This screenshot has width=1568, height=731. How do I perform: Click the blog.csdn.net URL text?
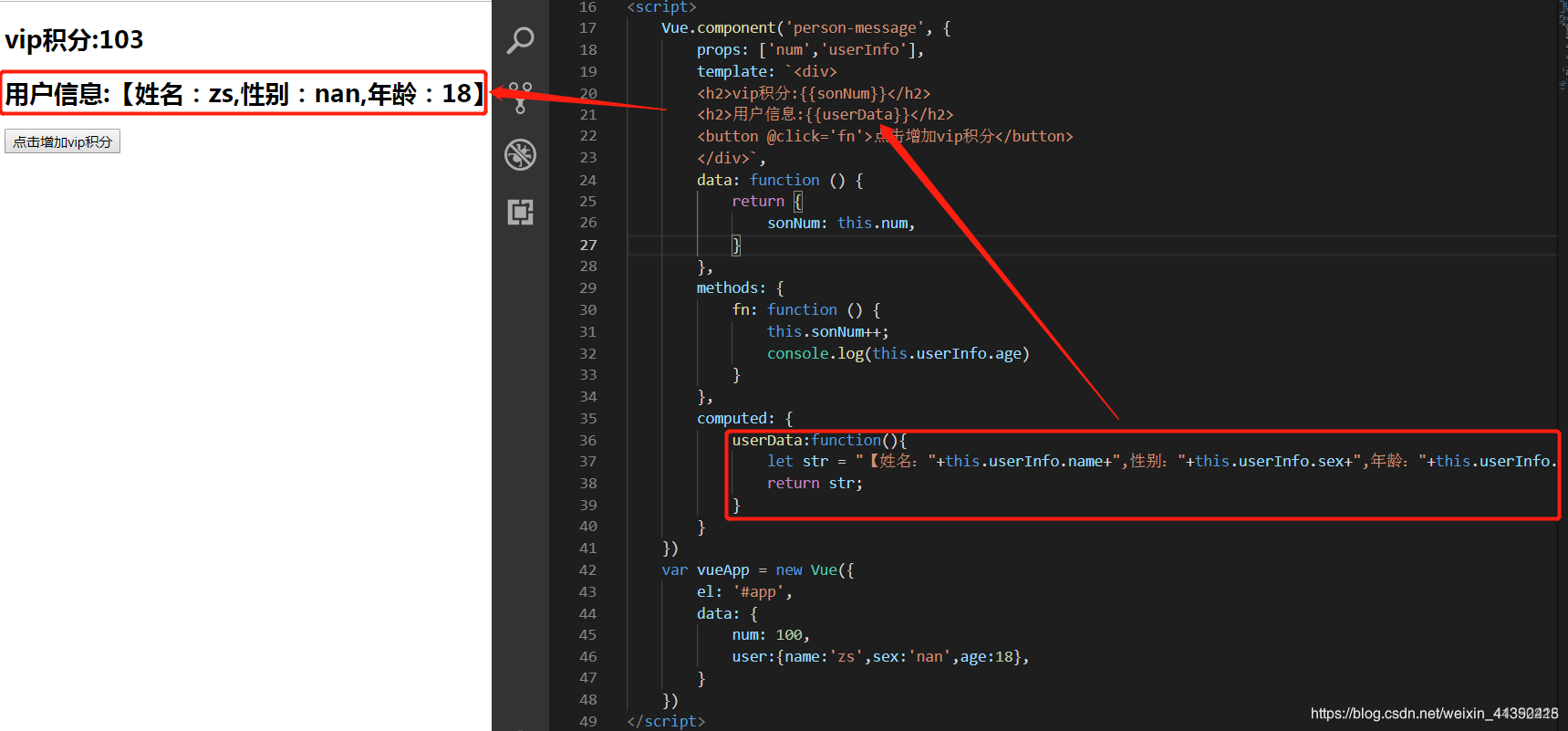point(1434,714)
